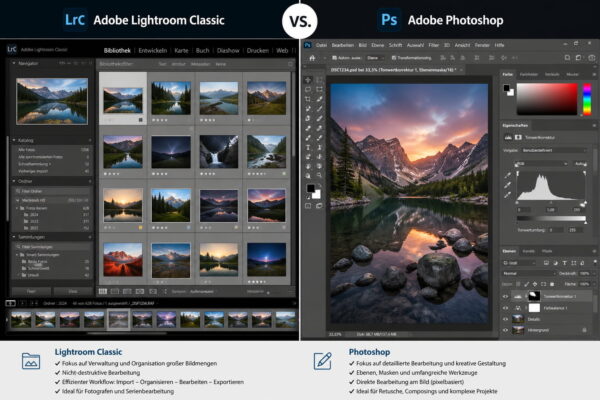Select the Crop tool in Photoshop toolbar
The image size is (600, 400).
coord(308,99)
